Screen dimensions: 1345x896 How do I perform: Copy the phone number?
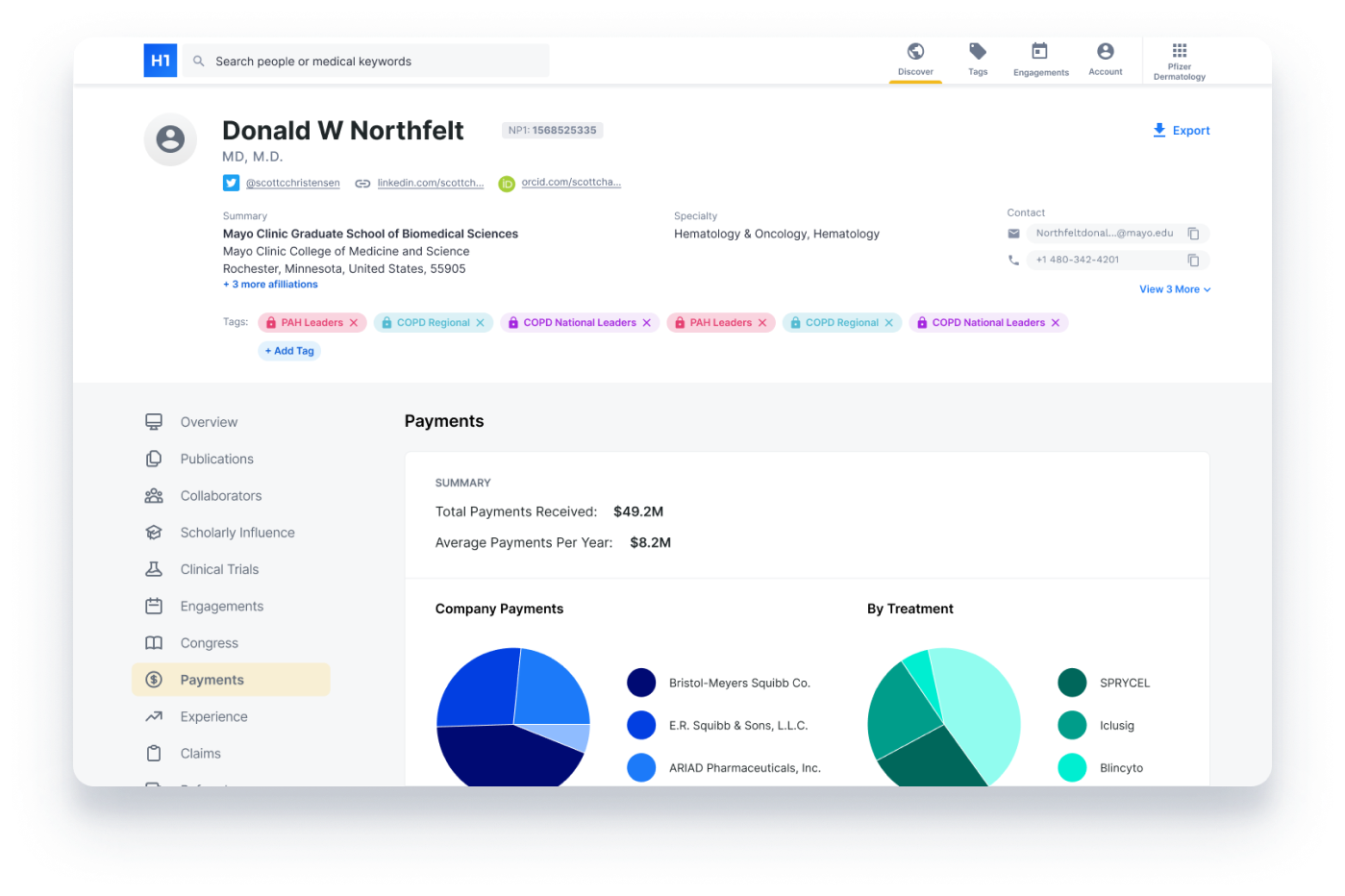pyautogui.click(x=1193, y=261)
